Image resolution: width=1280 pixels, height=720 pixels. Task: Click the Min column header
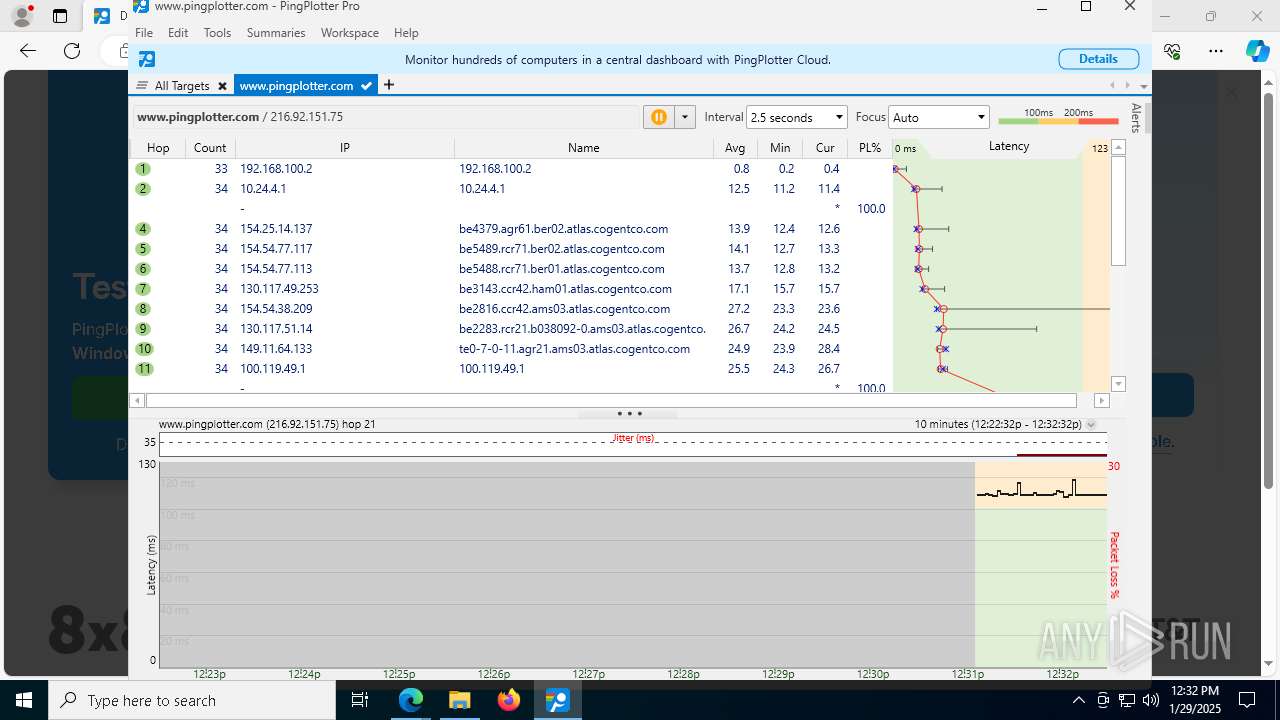[780, 147]
